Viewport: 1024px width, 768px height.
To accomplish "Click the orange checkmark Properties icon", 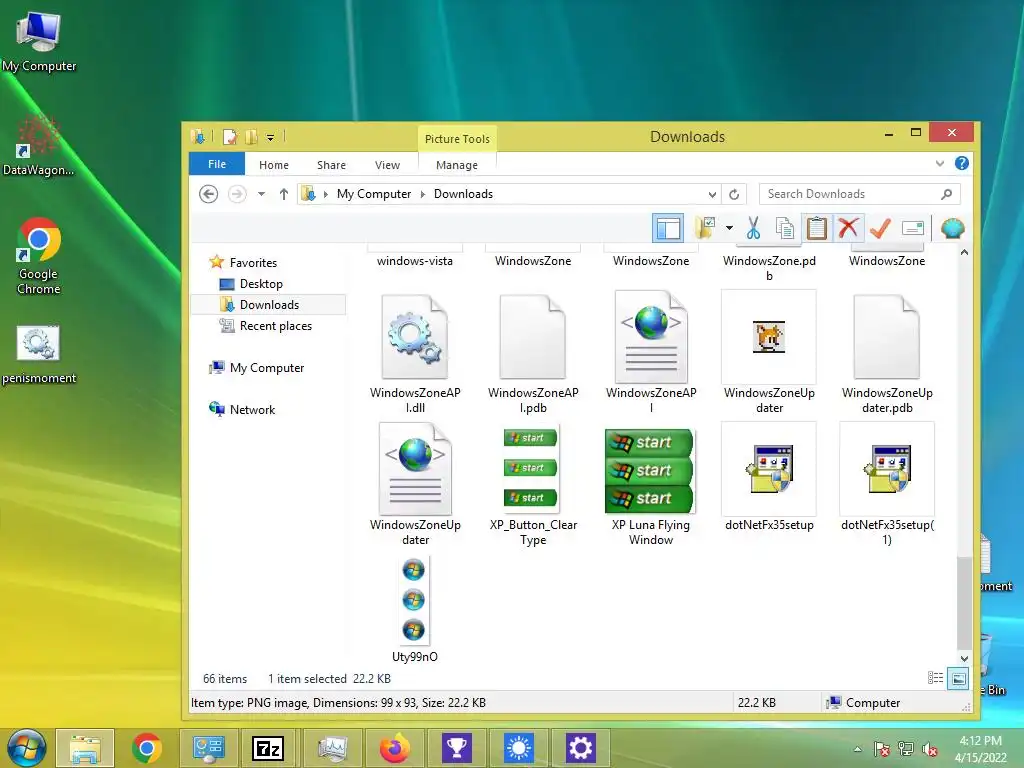I will click(880, 229).
